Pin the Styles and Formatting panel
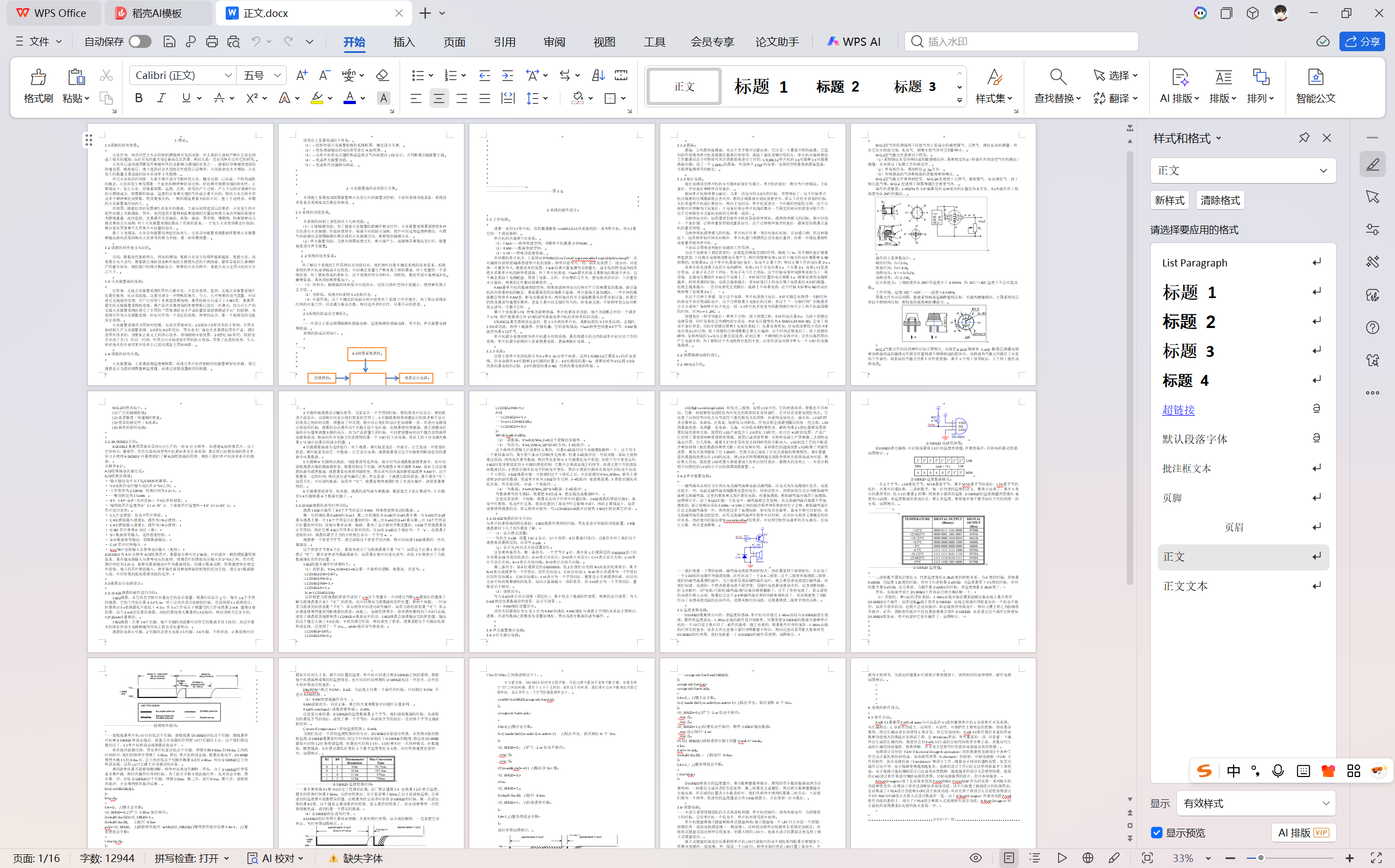 1303,138
